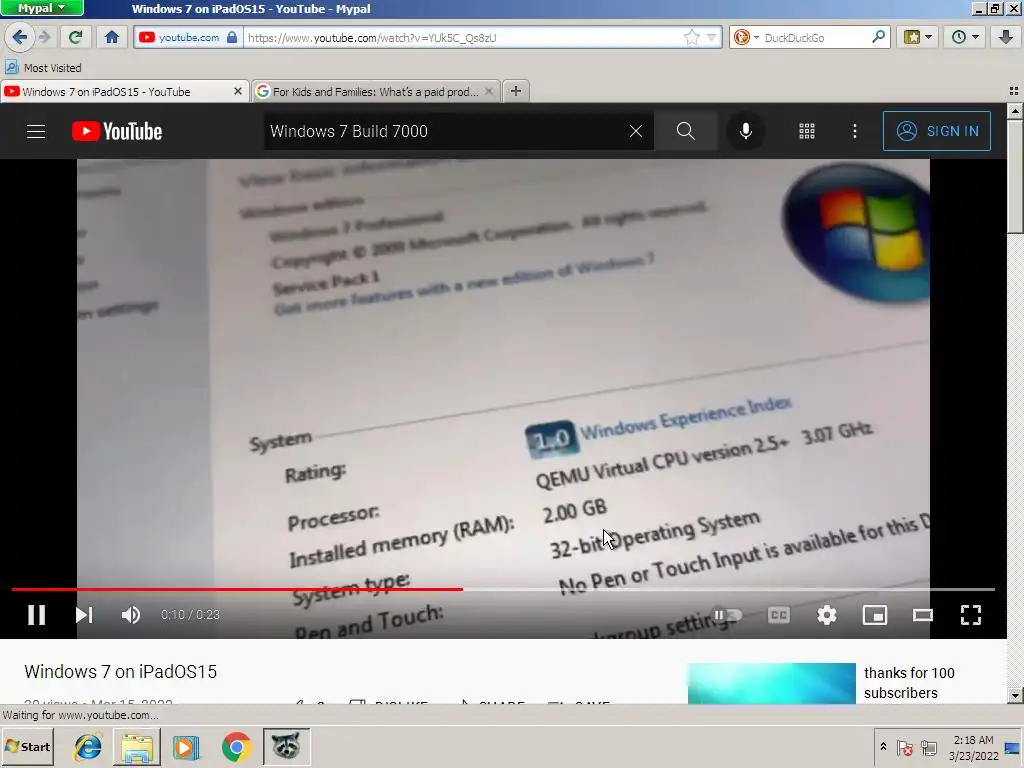Open the YouTube hamburger guide menu

pyautogui.click(x=36, y=131)
